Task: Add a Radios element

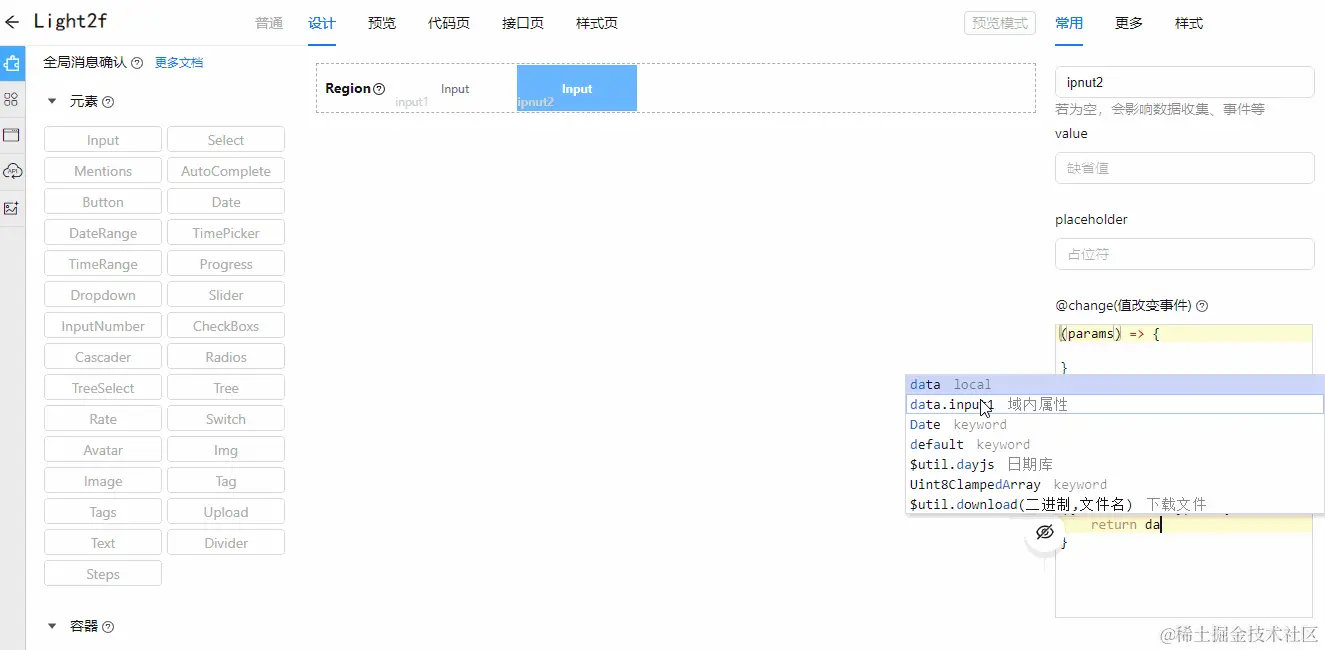Action: (226, 357)
